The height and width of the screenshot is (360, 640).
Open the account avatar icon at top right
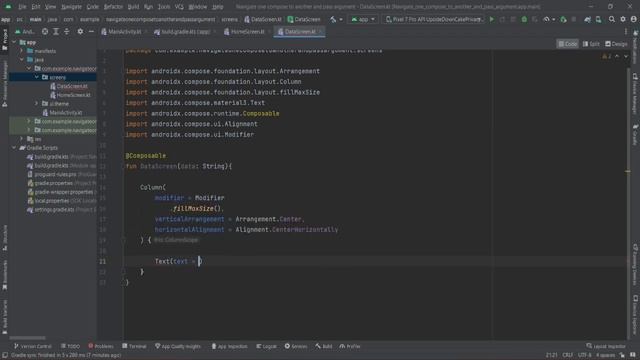[x=633, y=19]
